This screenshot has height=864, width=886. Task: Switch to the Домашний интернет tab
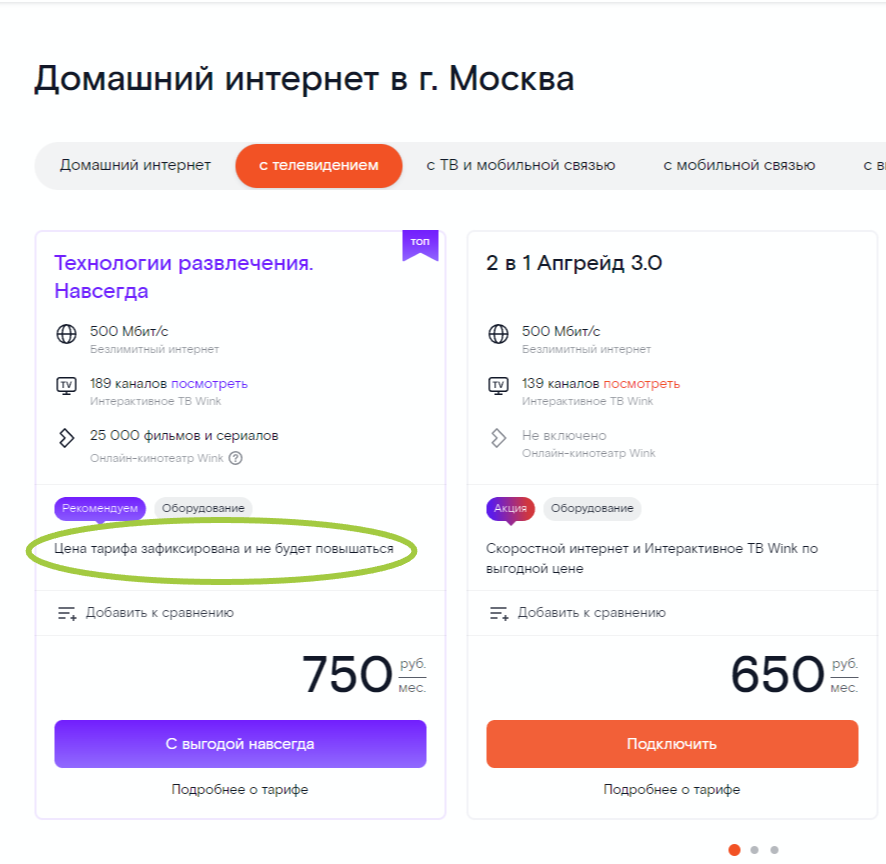[x=136, y=166]
